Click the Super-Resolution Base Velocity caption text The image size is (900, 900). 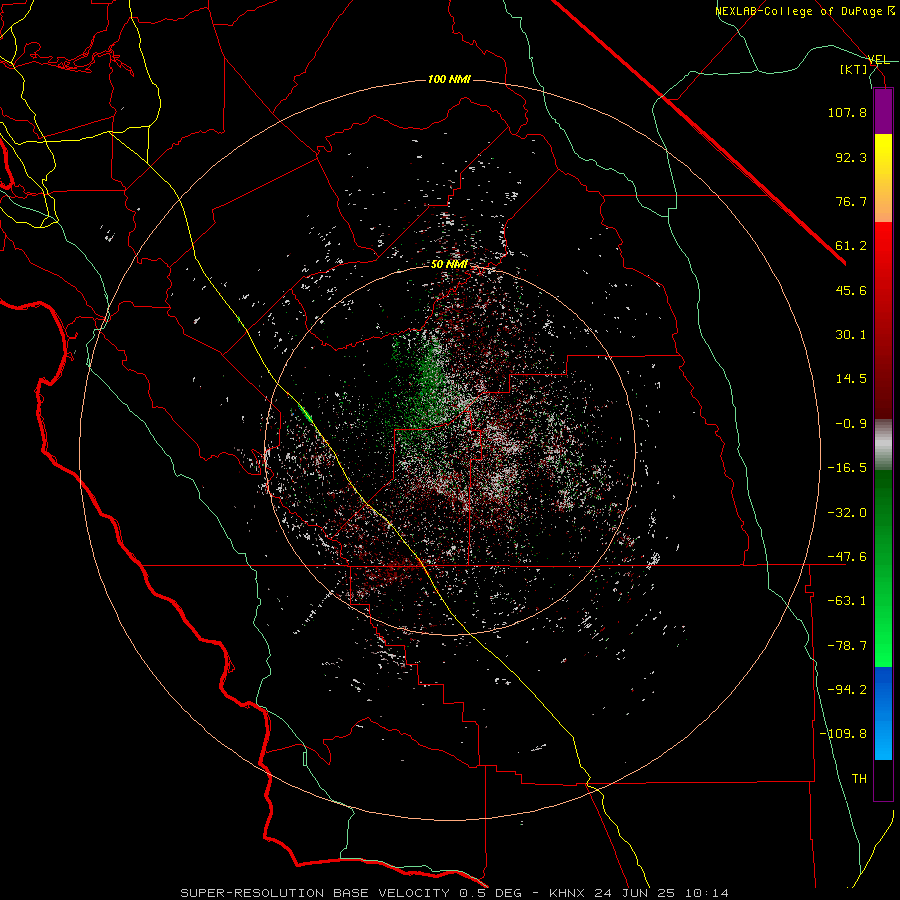454,893
